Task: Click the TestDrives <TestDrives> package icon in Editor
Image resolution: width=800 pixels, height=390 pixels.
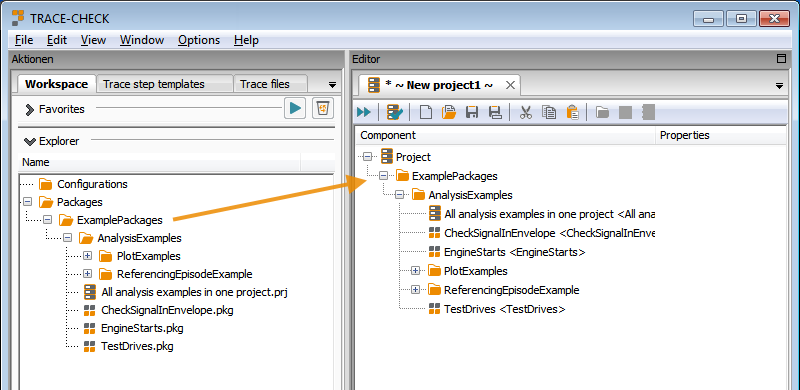Action: point(435,309)
